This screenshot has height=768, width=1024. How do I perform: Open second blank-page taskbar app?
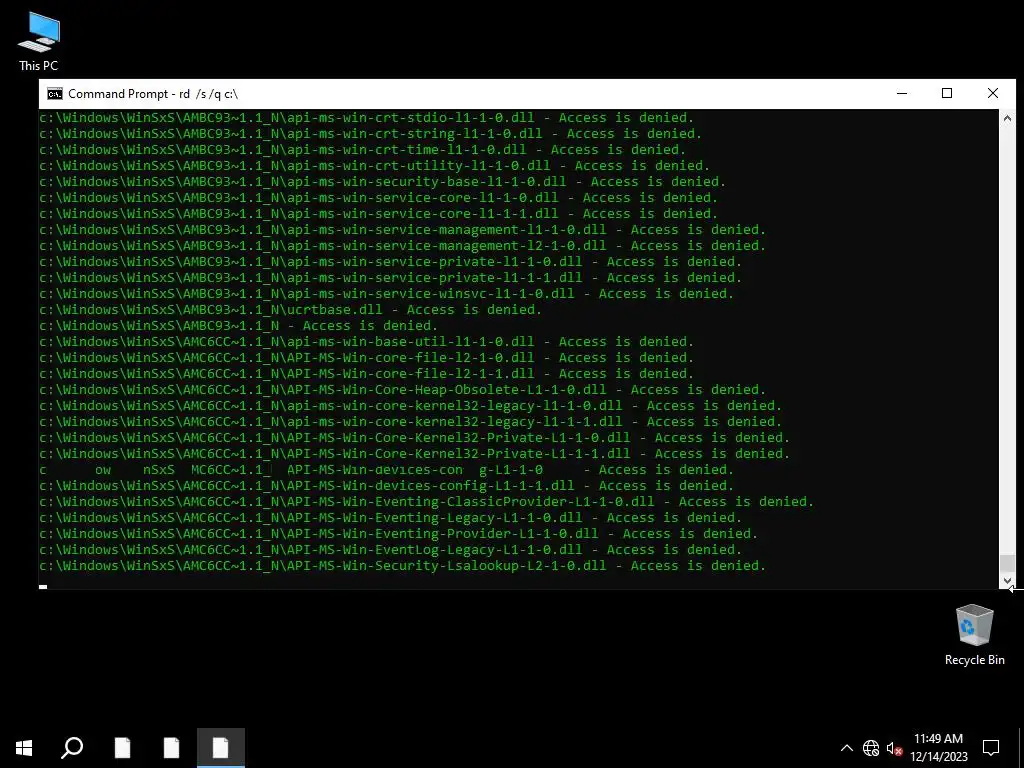click(x=171, y=748)
